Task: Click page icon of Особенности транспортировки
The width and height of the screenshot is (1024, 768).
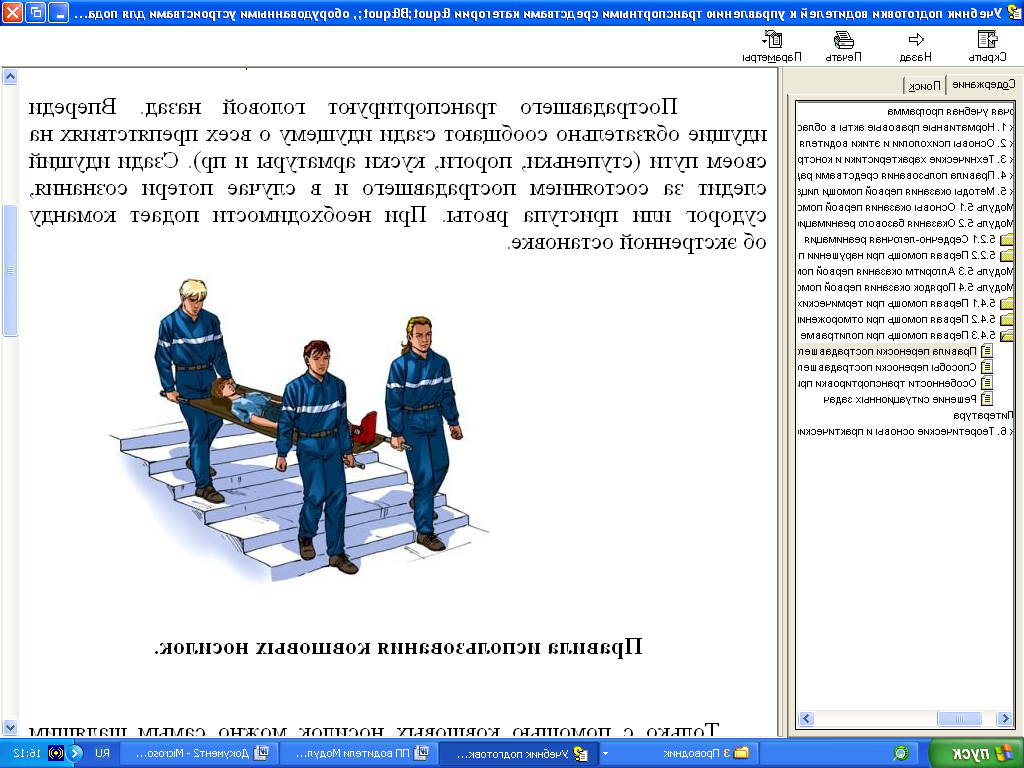Action: tap(987, 383)
